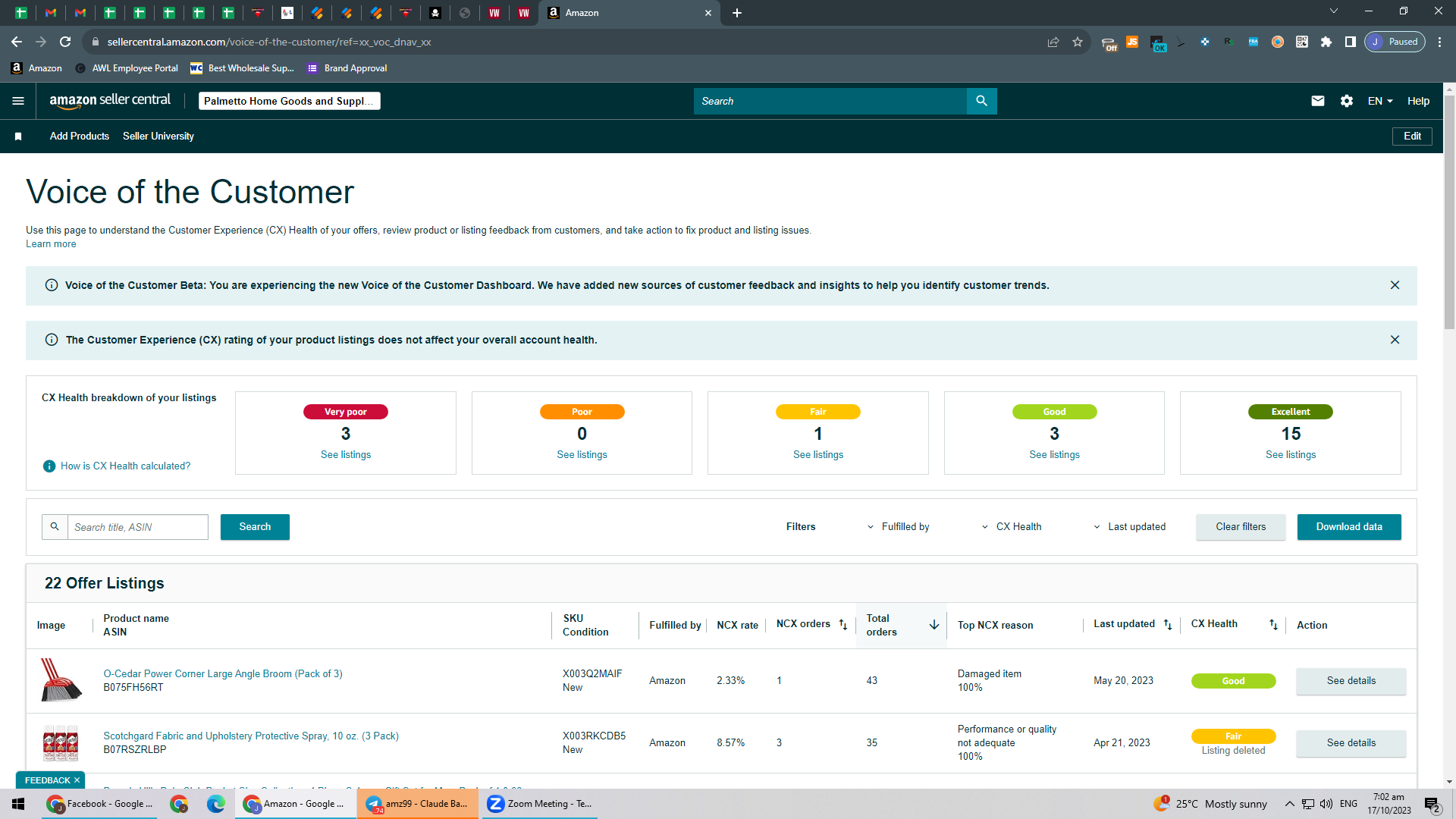Sort listings by NCX orders arrows
The width and height of the screenshot is (1456, 819).
tap(843, 625)
